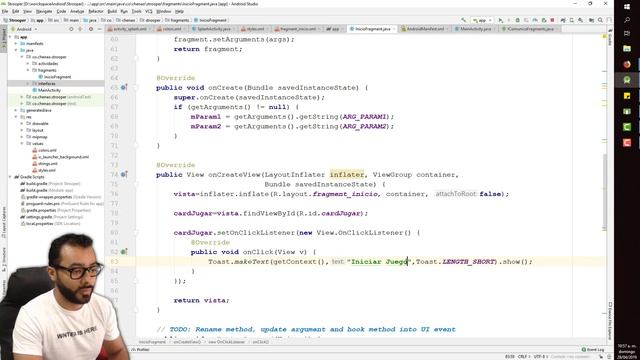Click the fragment_inicio layout reference in code

coord(345,194)
